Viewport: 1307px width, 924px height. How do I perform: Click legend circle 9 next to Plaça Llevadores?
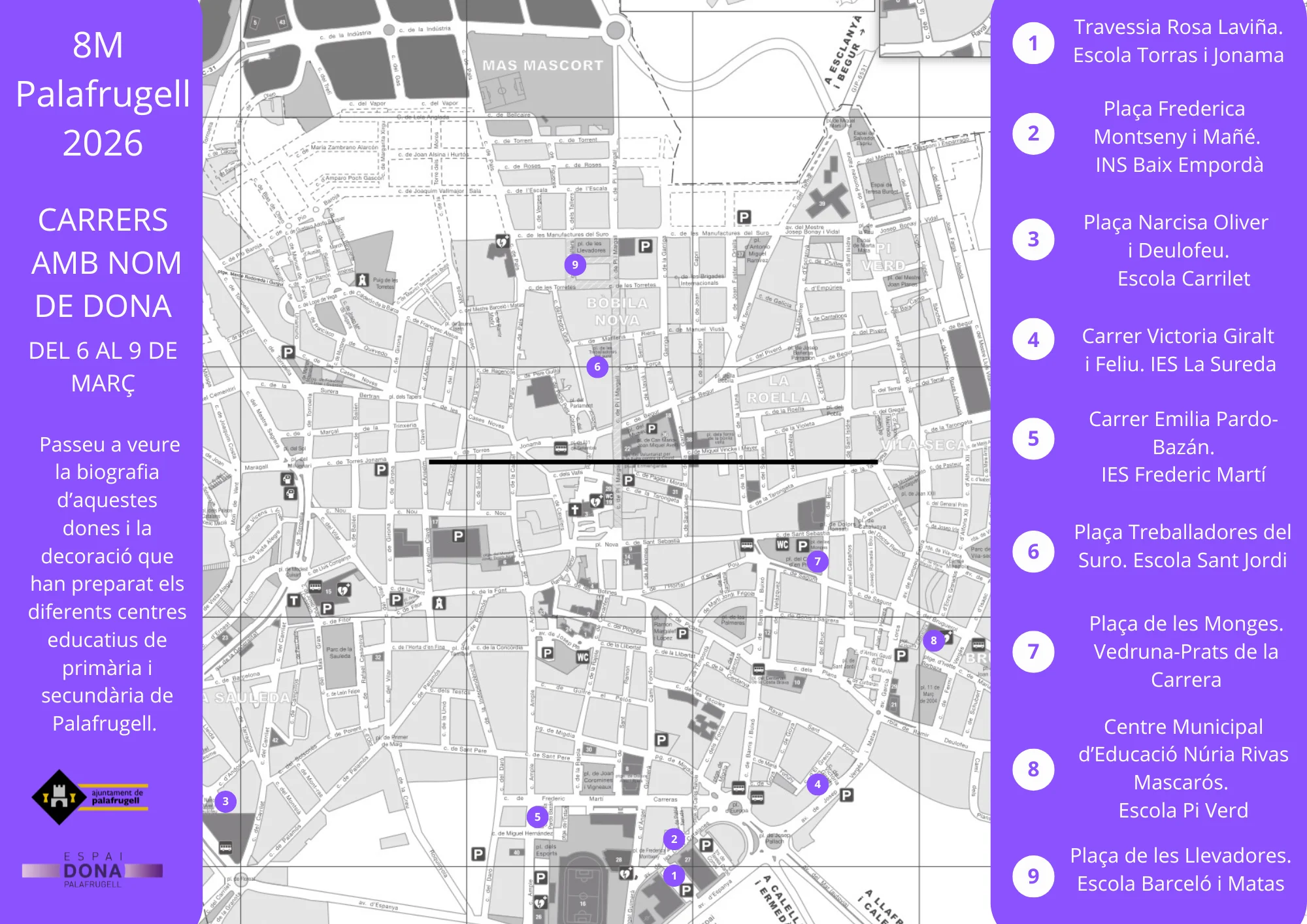[1033, 876]
